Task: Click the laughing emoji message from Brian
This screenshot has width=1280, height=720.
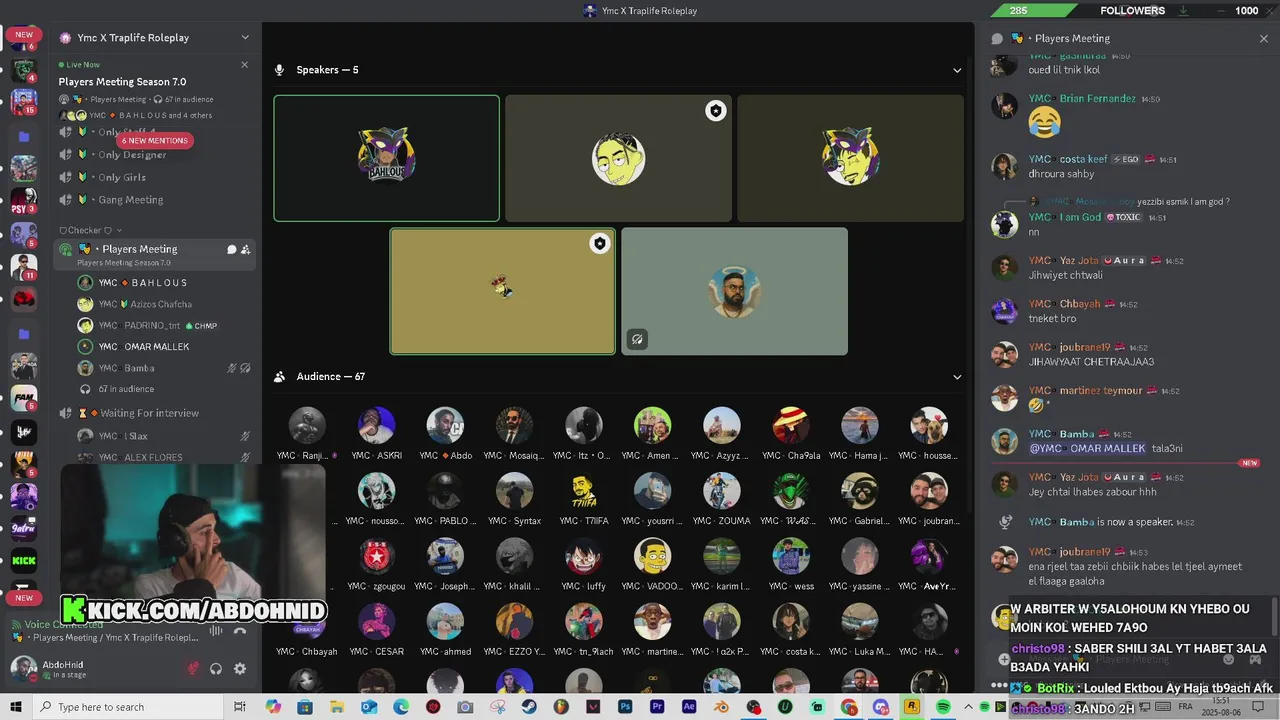Action: (x=1044, y=122)
